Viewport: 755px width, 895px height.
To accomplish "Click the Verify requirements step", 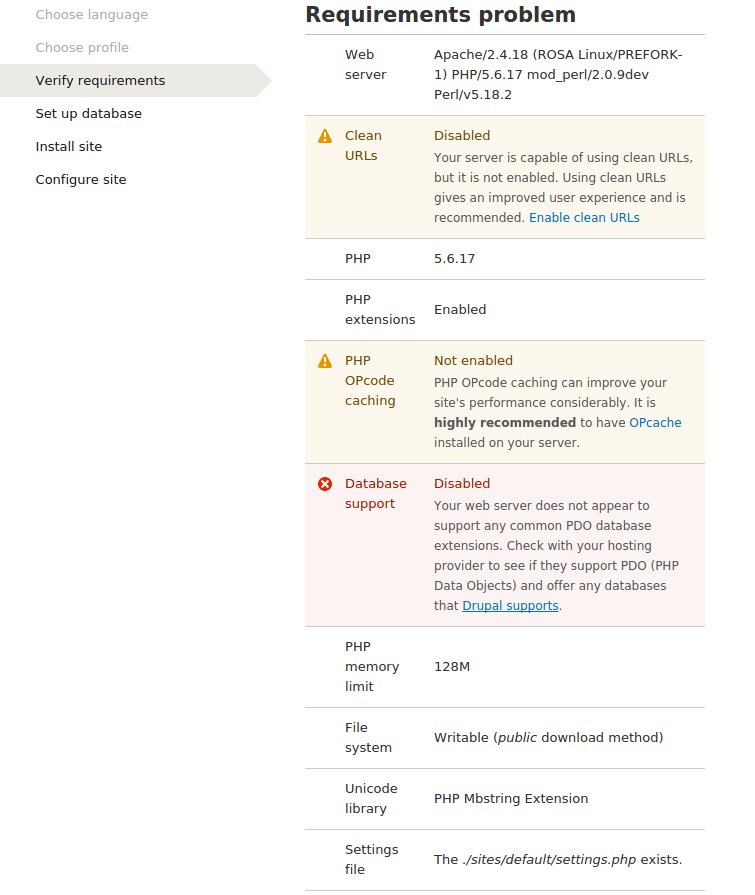I will 100,81.
